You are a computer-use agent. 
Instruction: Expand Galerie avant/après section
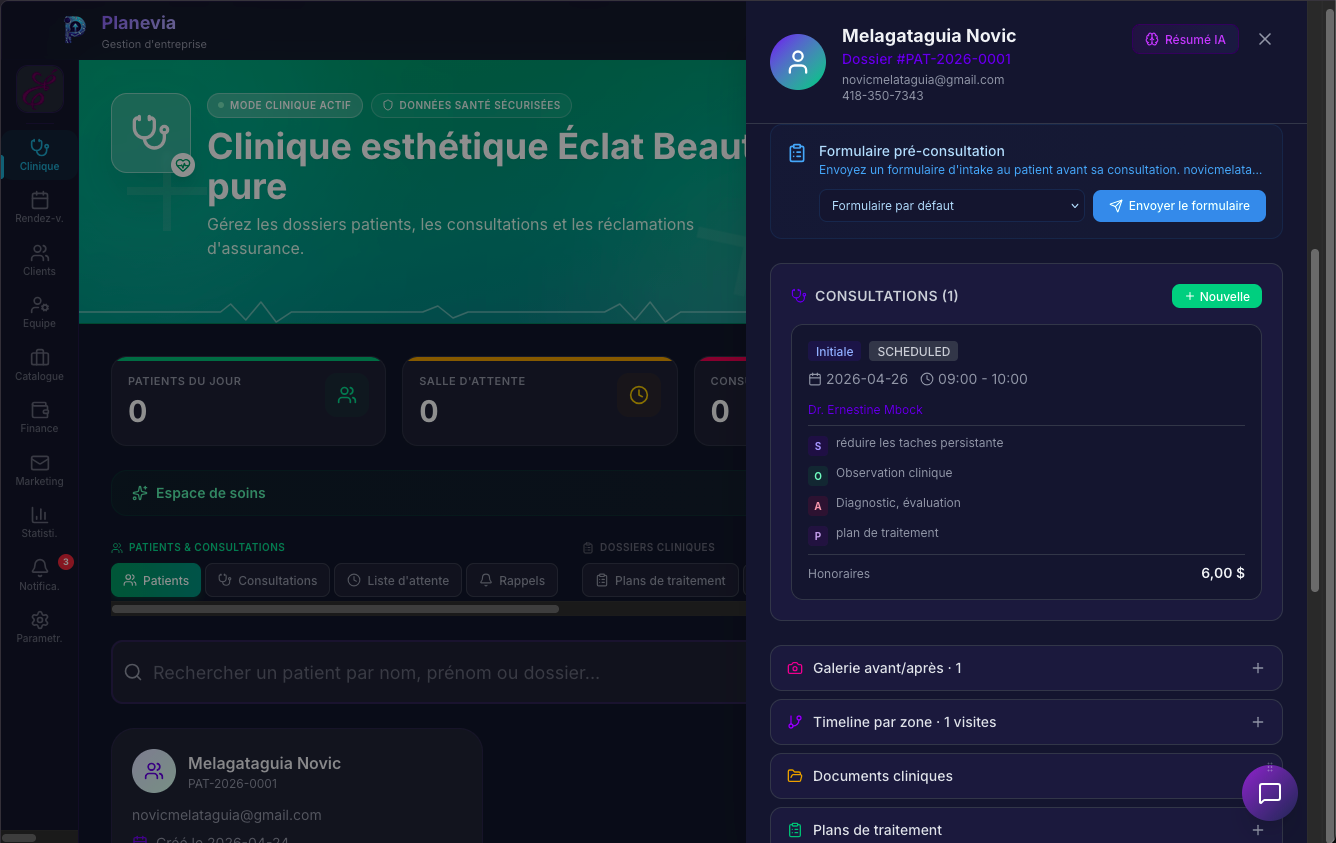[x=1026, y=668]
